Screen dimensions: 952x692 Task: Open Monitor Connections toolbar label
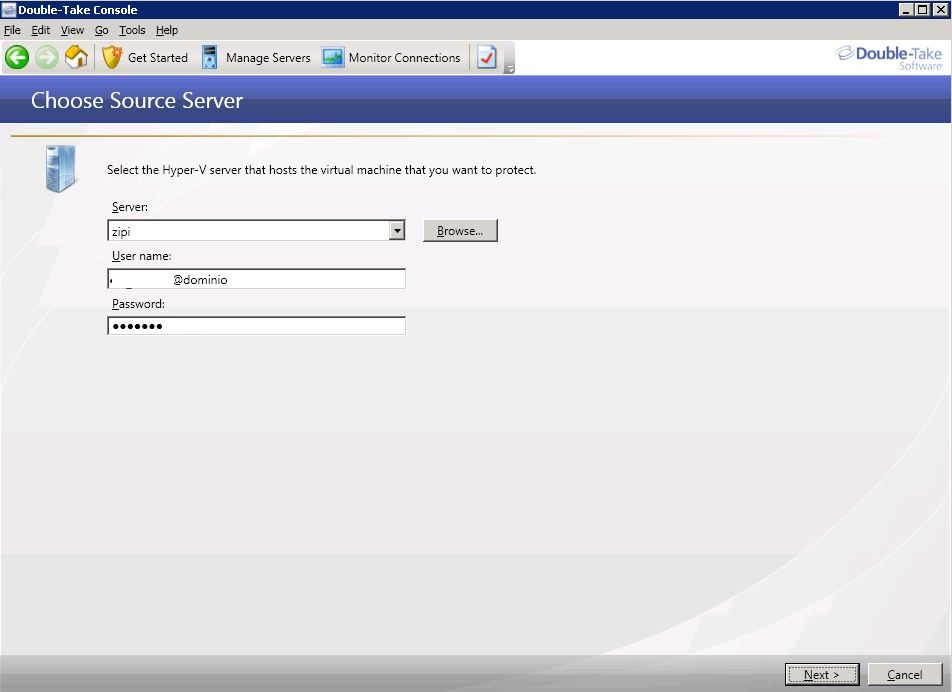click(404, 58)
